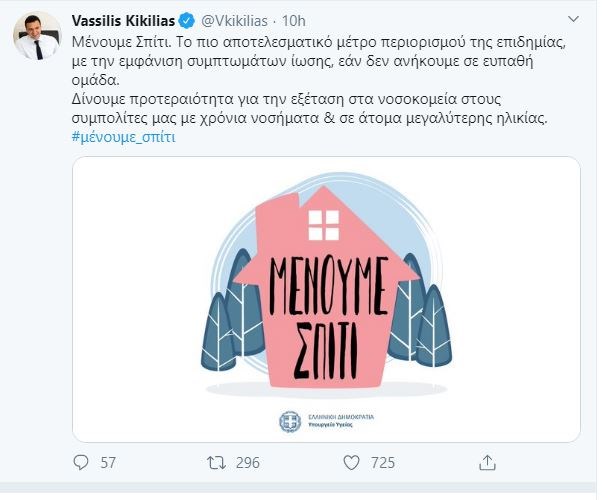
Task: Open the tweet options chevron menu
Action: pyautogui.click(x=570, y=20)
